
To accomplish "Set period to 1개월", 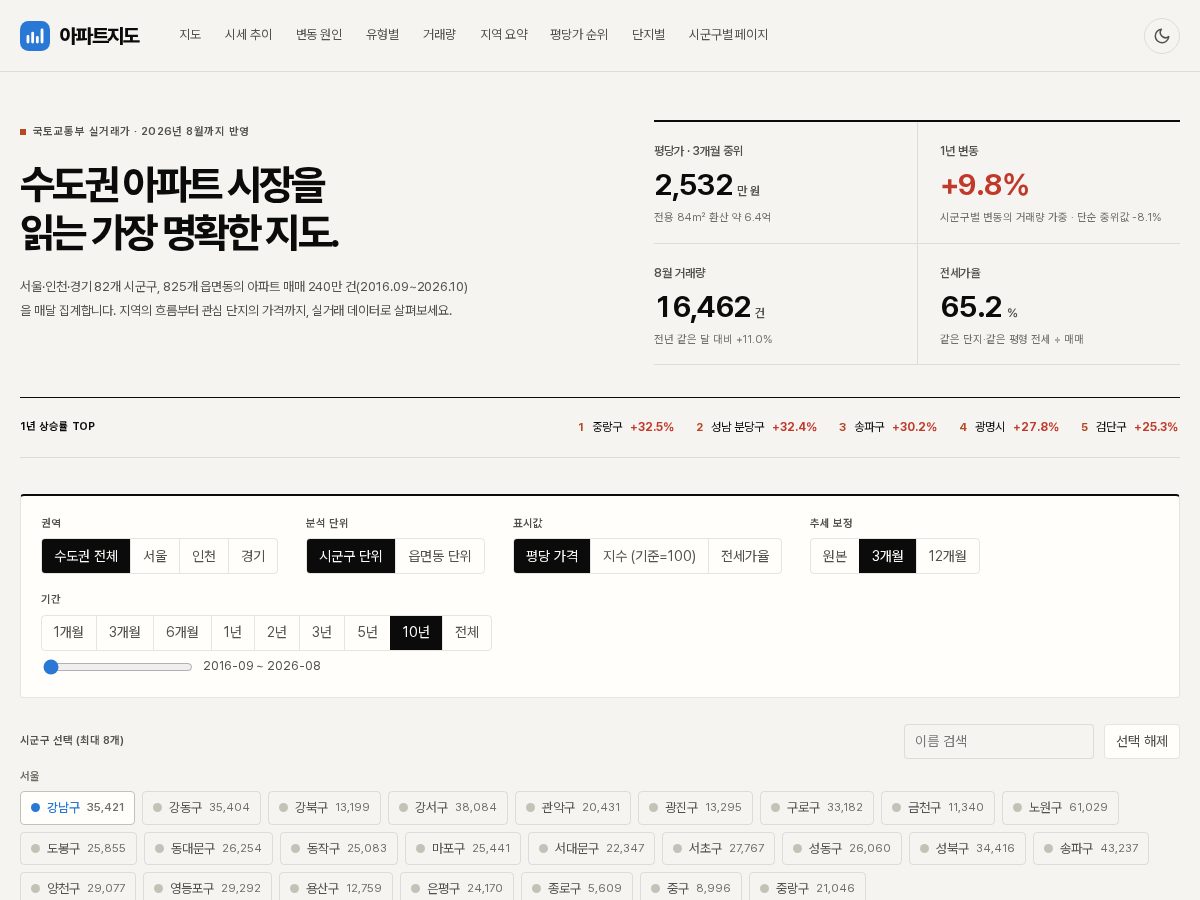I will pyautogui.click(x=69, y=633).
